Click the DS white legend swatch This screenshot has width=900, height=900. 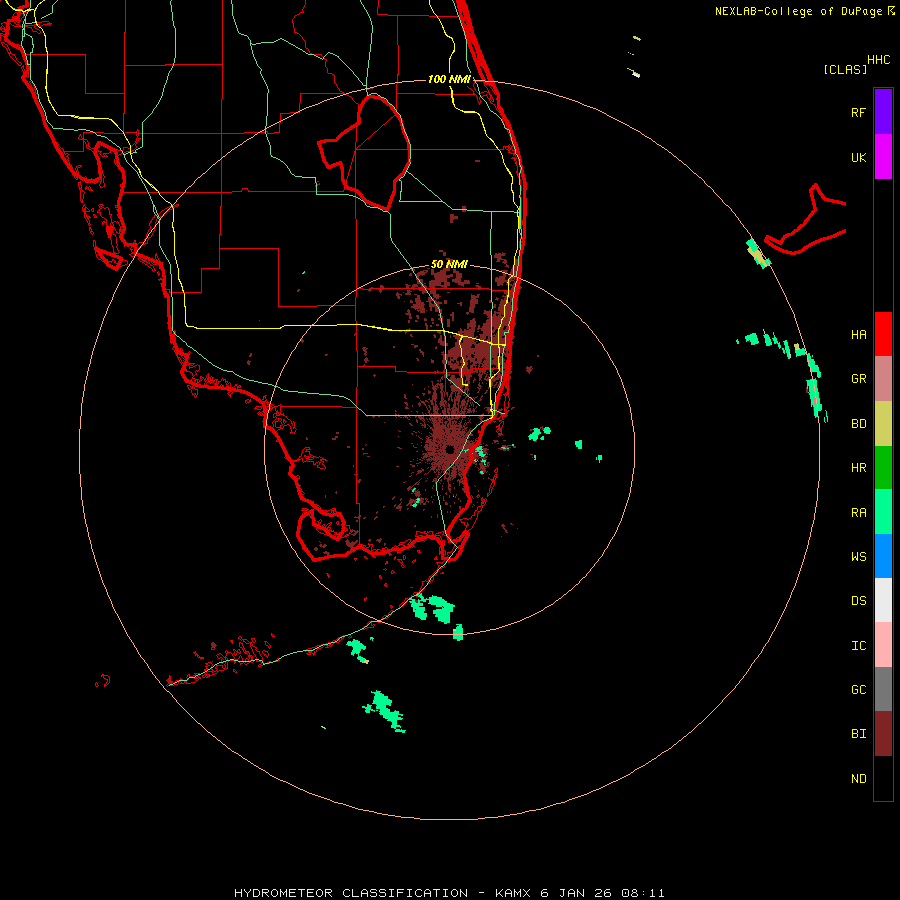coord(883,600)
